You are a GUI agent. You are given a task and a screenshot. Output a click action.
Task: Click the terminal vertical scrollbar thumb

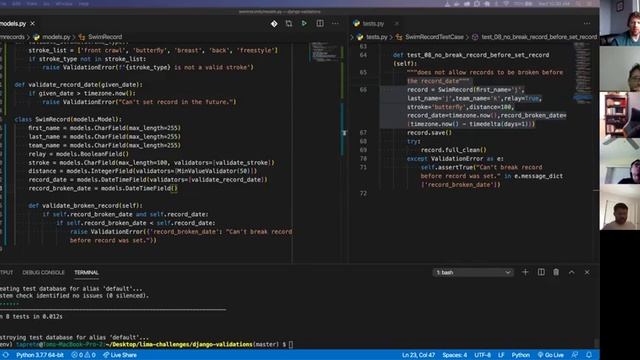pos(596,344)
